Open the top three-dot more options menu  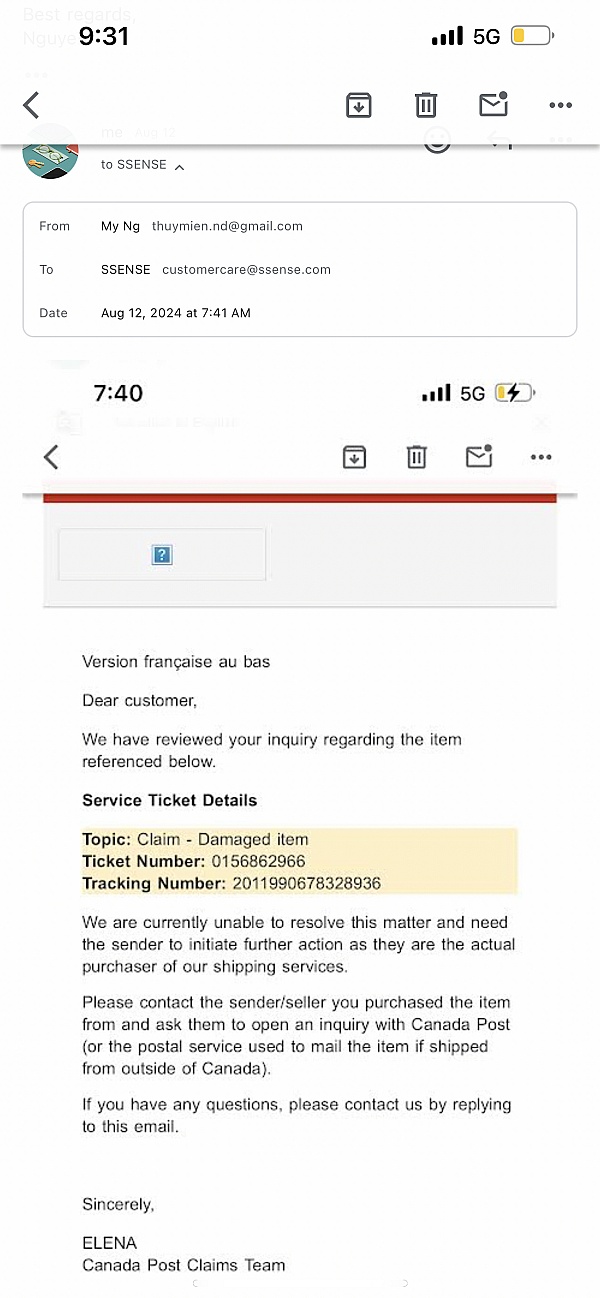(560, 105)
